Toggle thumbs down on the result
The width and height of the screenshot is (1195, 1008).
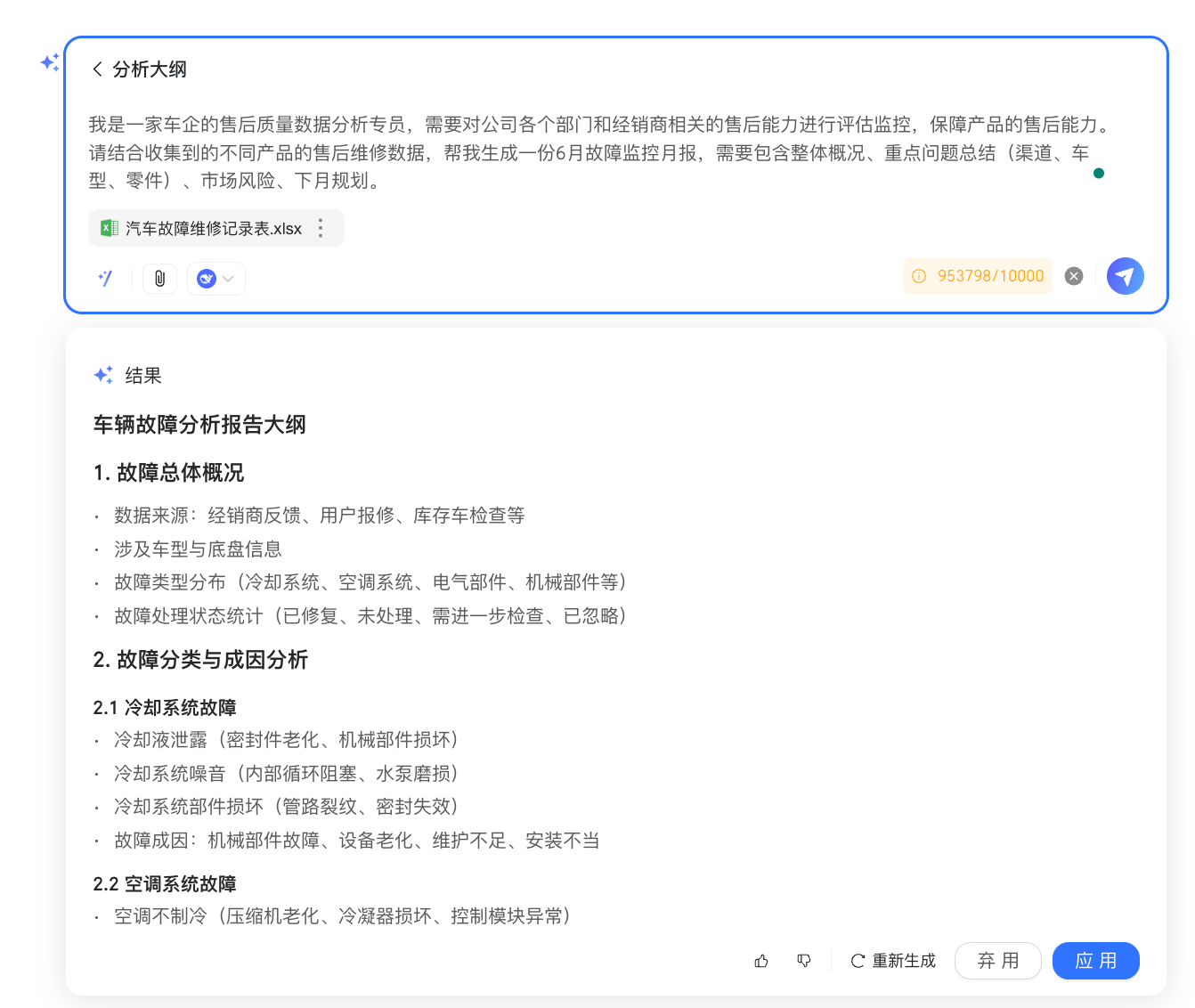804,961
